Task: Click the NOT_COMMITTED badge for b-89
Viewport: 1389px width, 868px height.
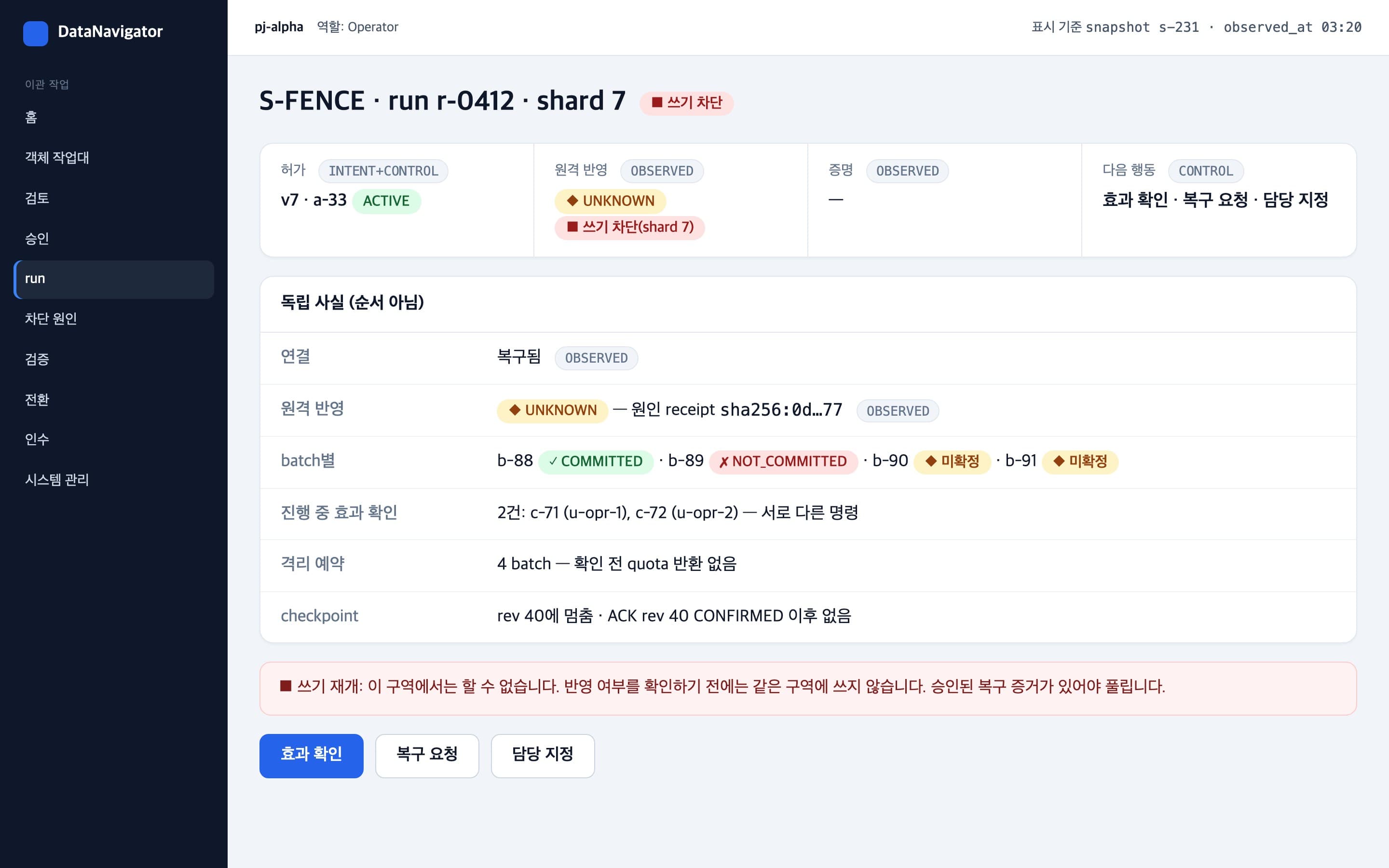Action: 783,461
